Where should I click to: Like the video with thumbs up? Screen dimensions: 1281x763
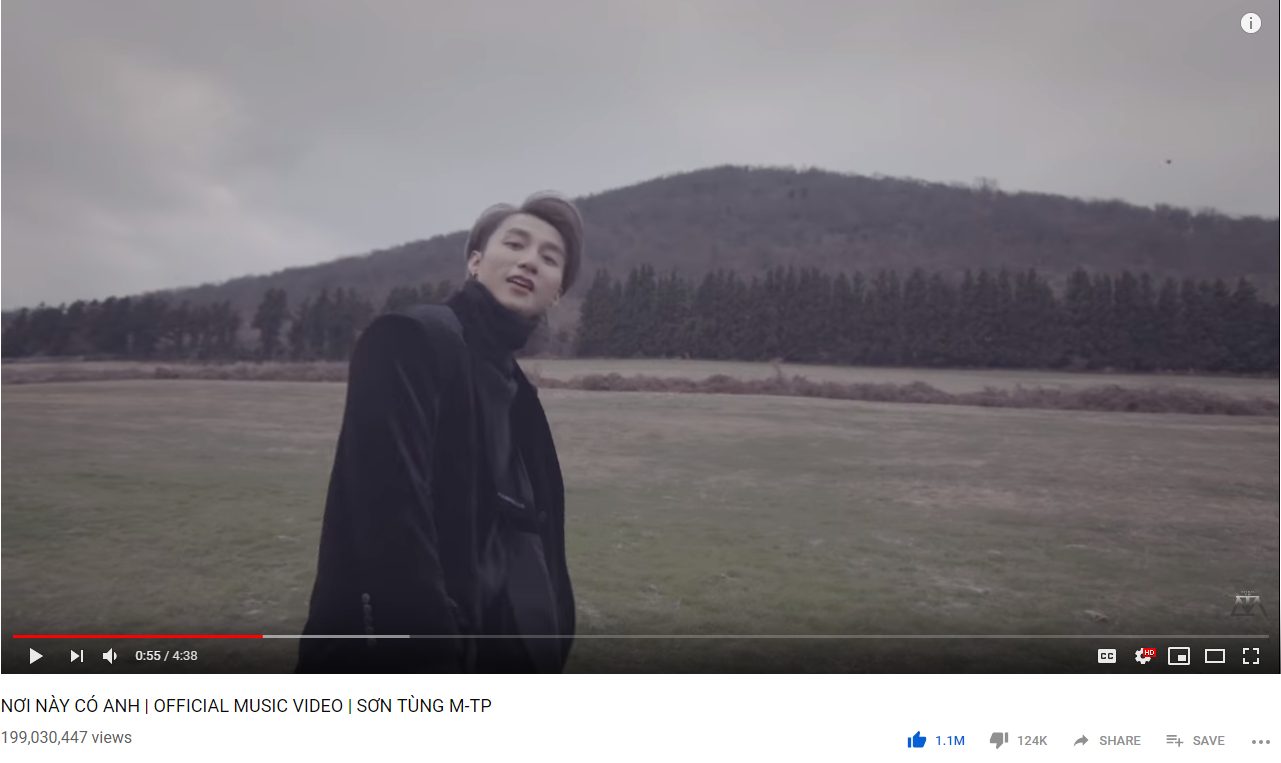(916, 740)
